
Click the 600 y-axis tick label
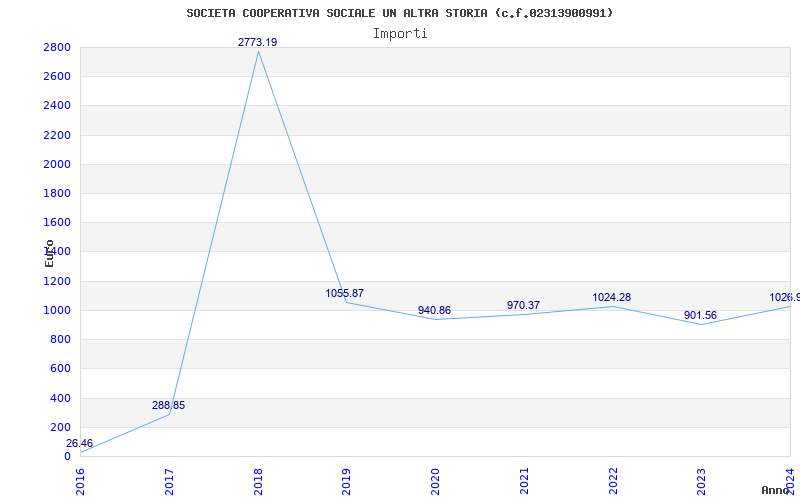pos(60,368)
